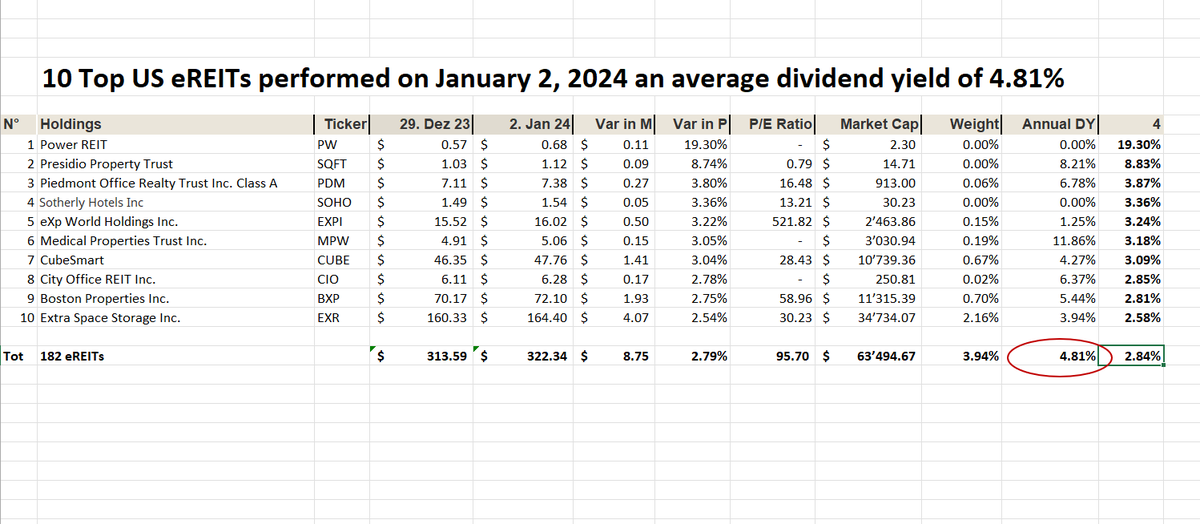Select the total 313.59 cell
Viewport: 1200px width, 524px height.
[x=423, y=356]
